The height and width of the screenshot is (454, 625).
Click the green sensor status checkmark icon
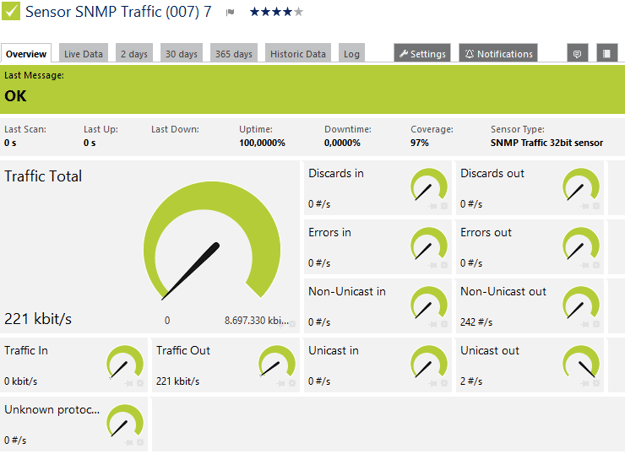10,10
